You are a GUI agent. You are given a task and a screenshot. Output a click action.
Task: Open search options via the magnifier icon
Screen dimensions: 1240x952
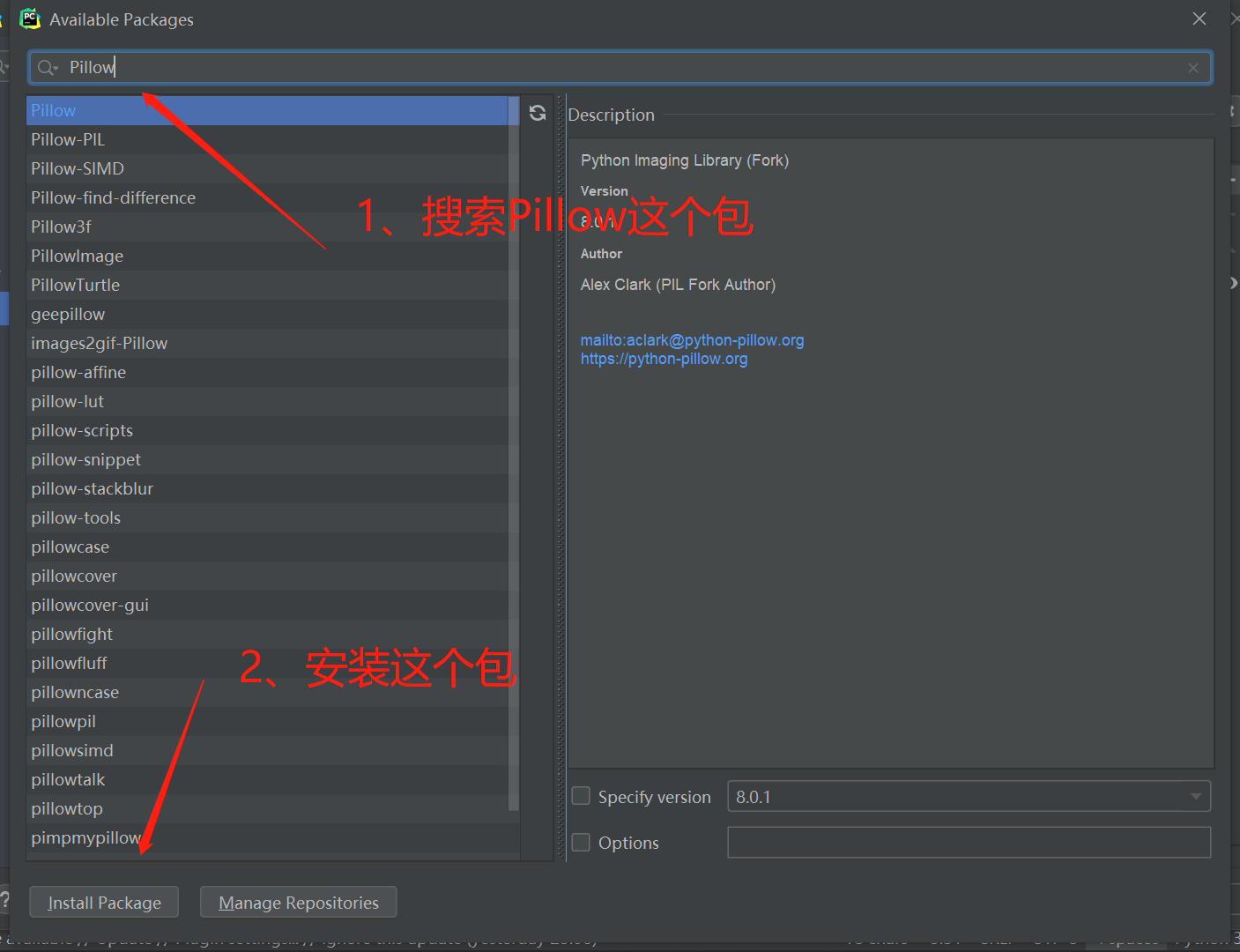point(47,67)
